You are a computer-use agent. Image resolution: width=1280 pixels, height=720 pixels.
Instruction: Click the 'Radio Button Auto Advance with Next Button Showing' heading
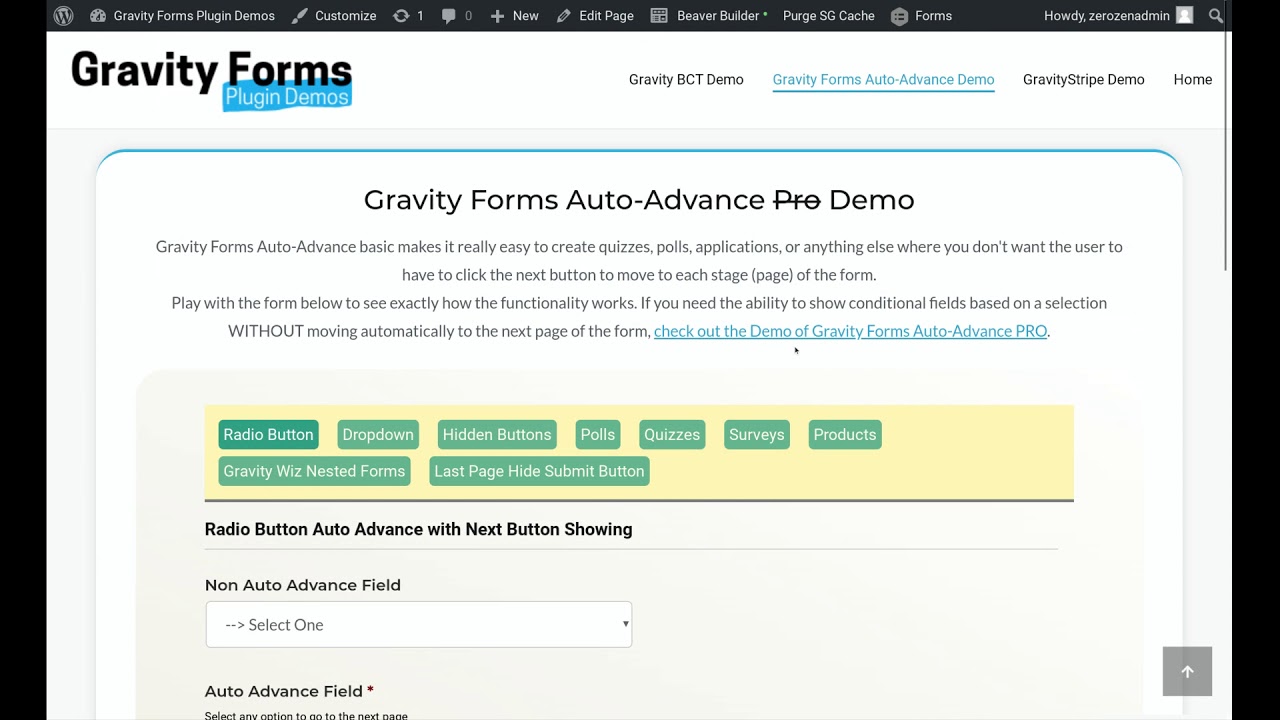pos(418,530)
